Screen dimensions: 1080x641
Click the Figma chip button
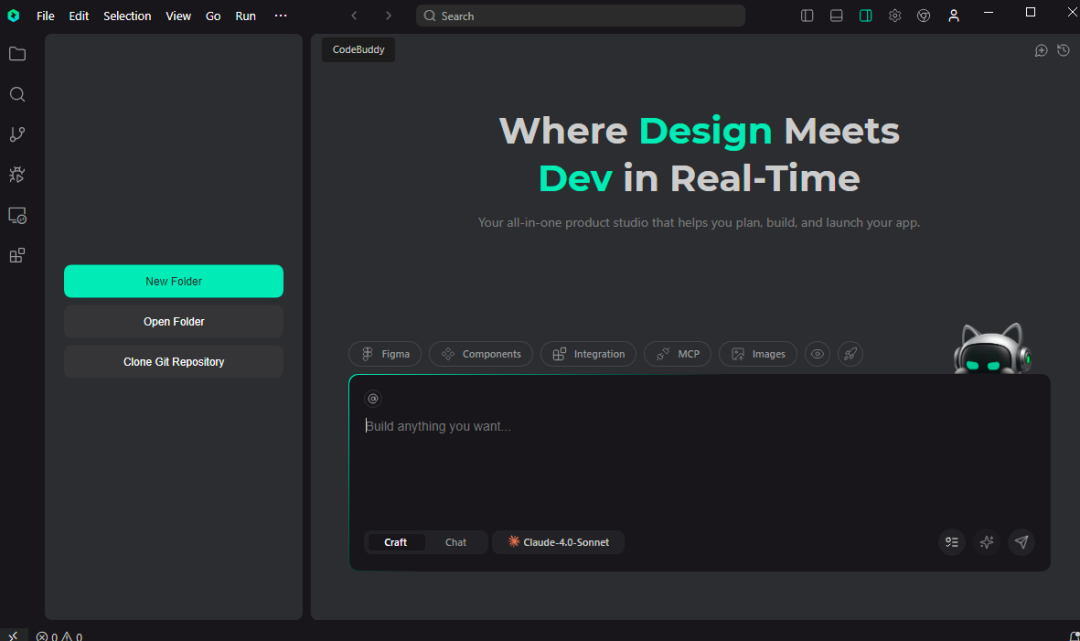click(385, 354)
